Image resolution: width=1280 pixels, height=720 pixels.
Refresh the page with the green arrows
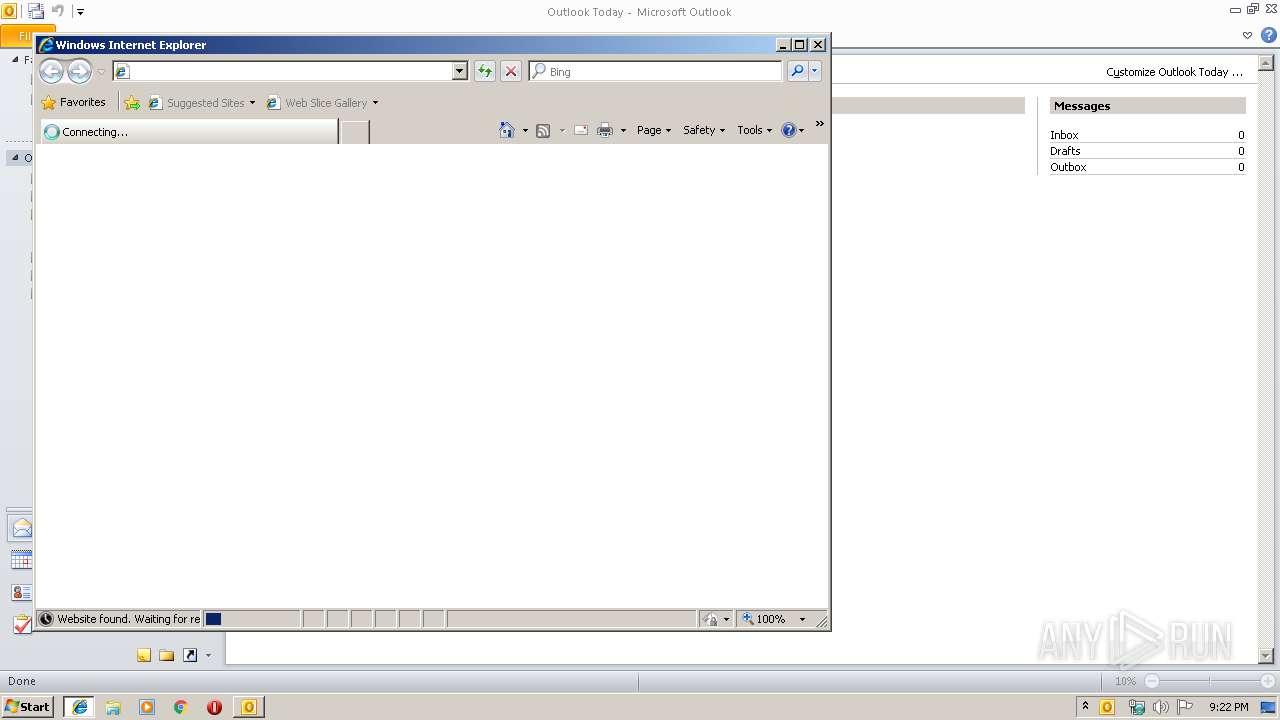[x=484, y=71]
